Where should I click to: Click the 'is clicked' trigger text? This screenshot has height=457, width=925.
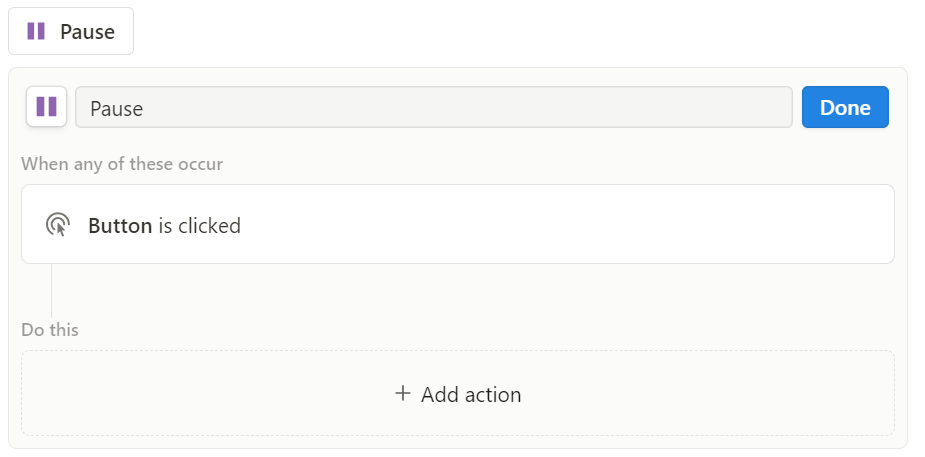click(199, 226)
